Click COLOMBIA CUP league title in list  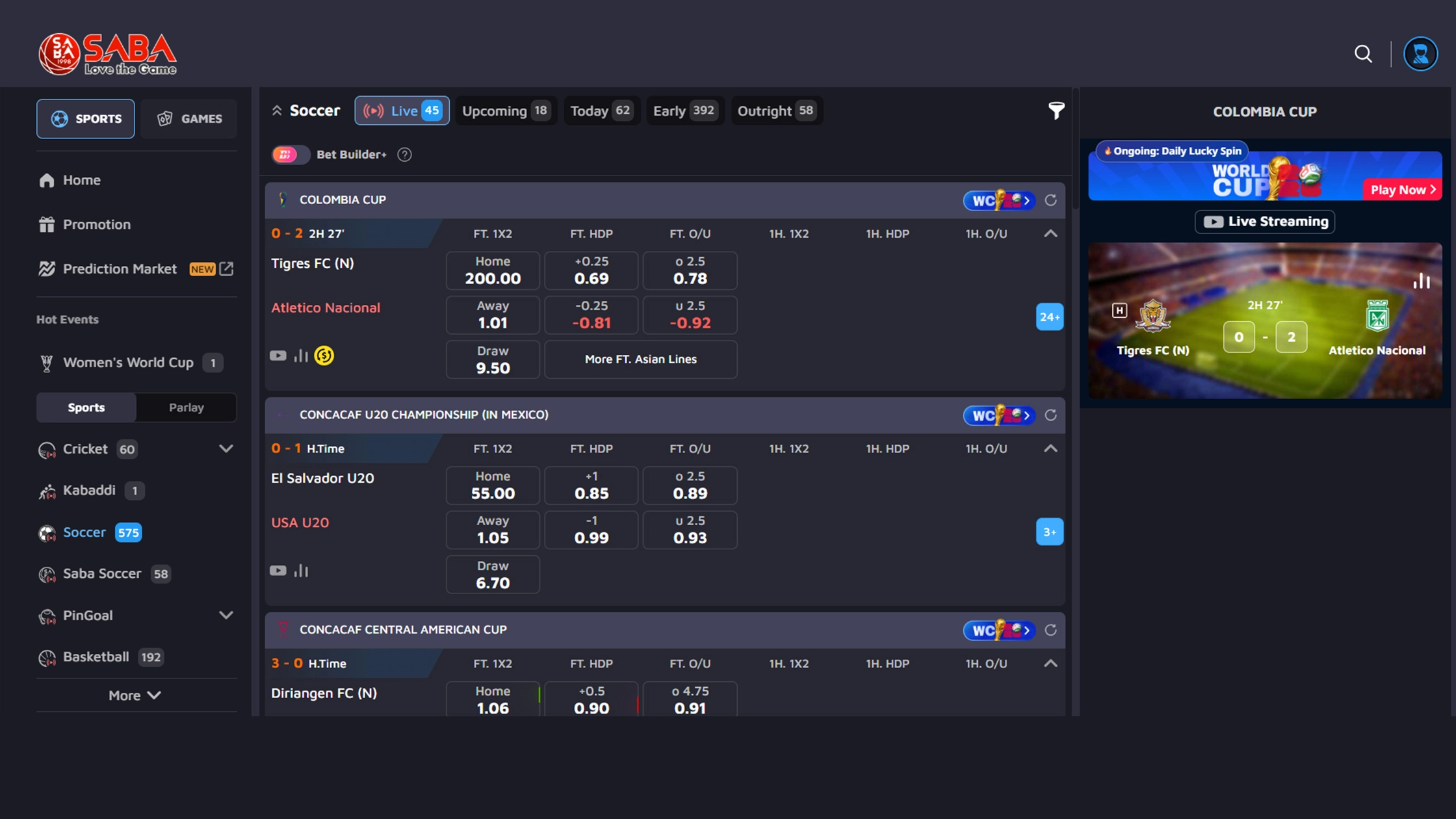(343, 200)
